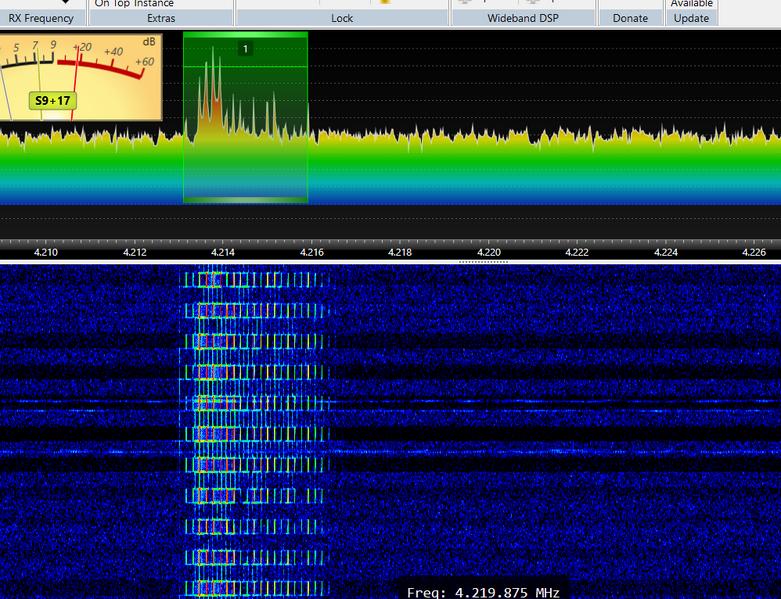The width and height of the screenshot is (781, 599).
Task: Select the Donate ribbon group label
Action: (x=630, y=18)
